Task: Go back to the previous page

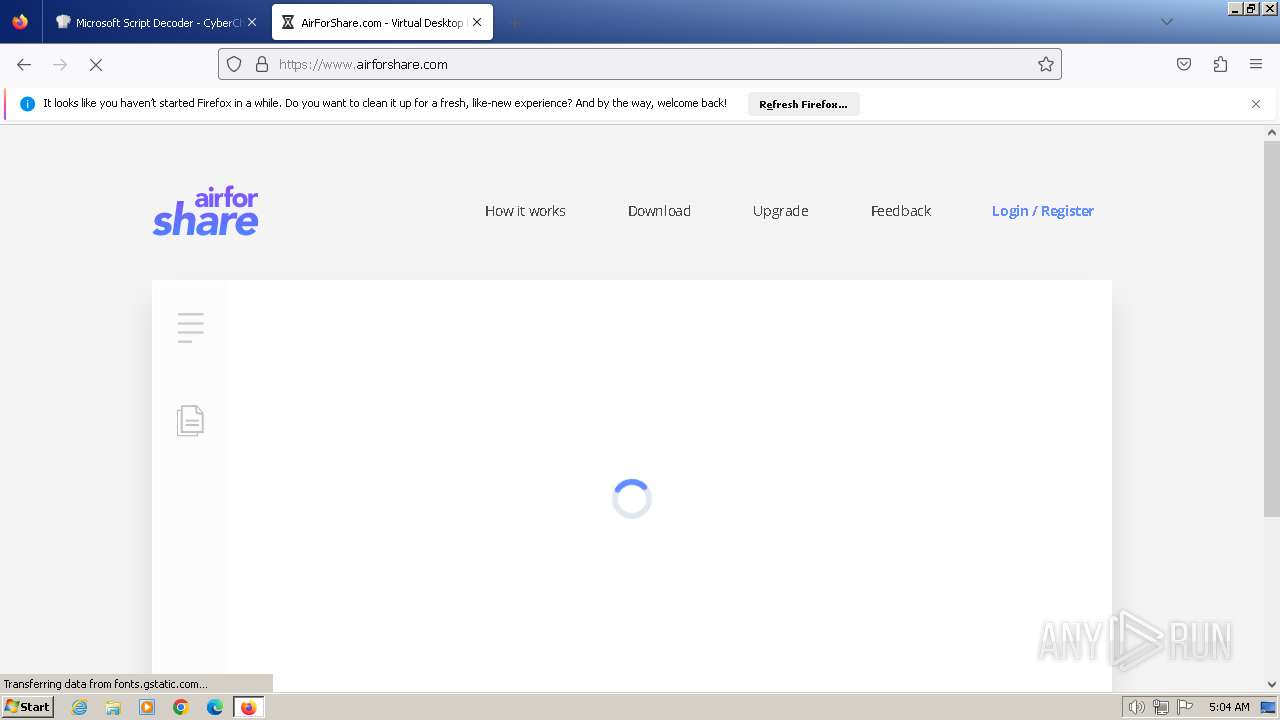Action: pos(24,64)
